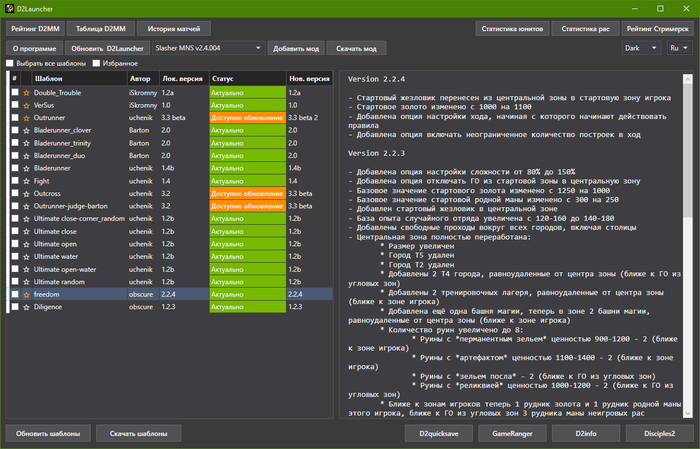Click the star icon for Diligence
The width and height of the screenshot is (700, 449).
click(27, 307)
